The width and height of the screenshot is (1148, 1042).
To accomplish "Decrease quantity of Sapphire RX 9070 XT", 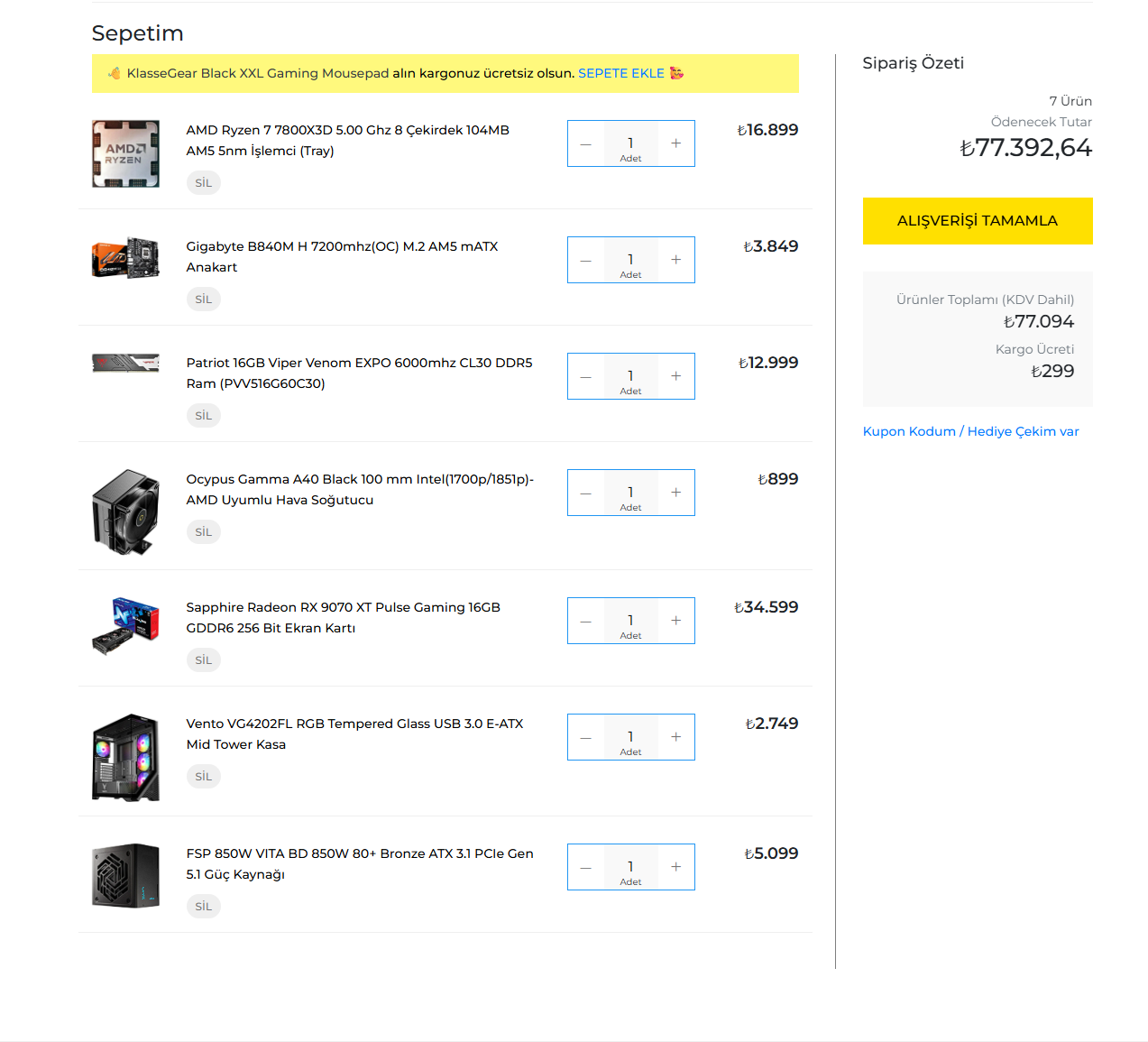I will click(x=586, y=621).
